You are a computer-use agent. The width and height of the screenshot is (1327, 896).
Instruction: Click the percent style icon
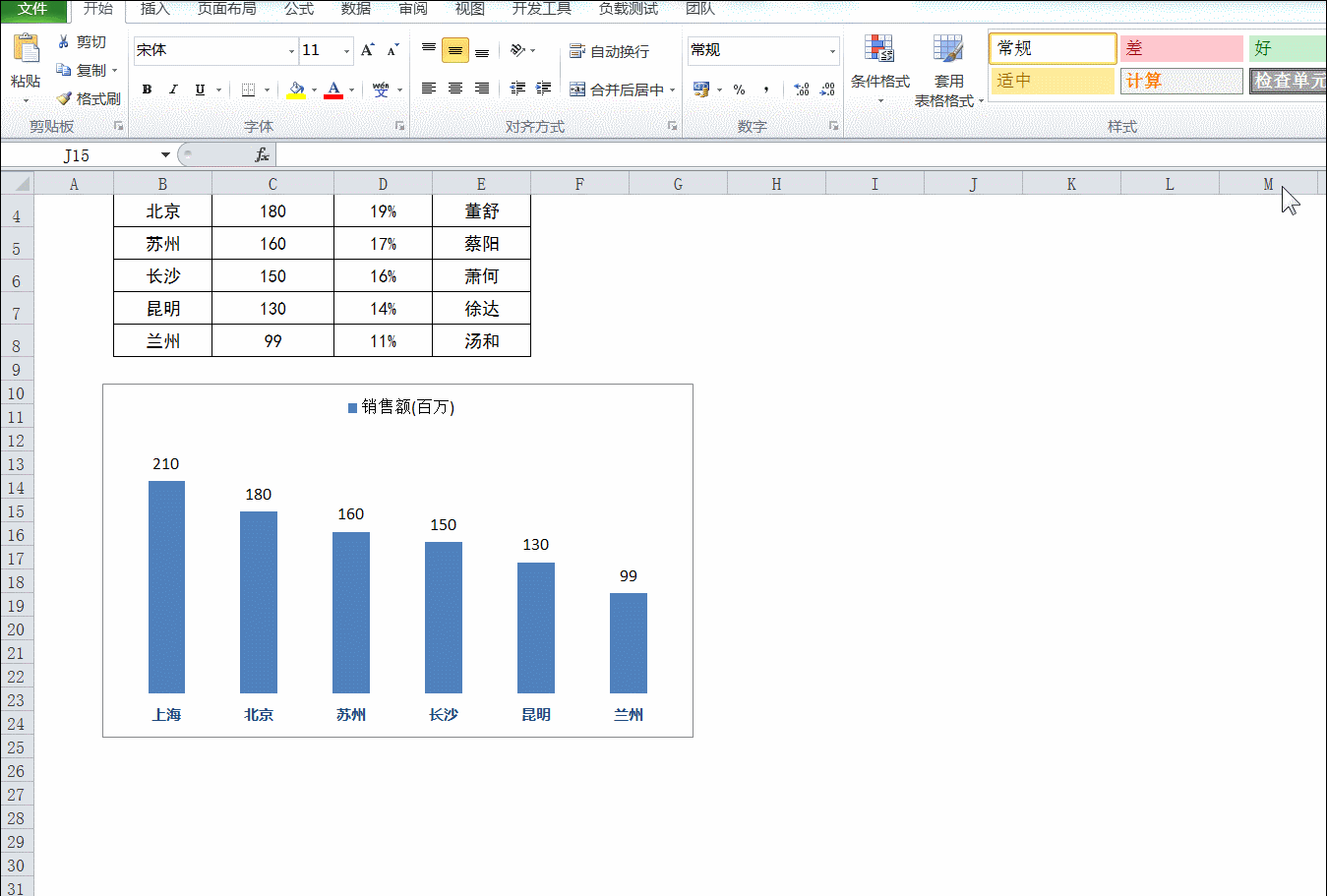(x=739, y=90)
